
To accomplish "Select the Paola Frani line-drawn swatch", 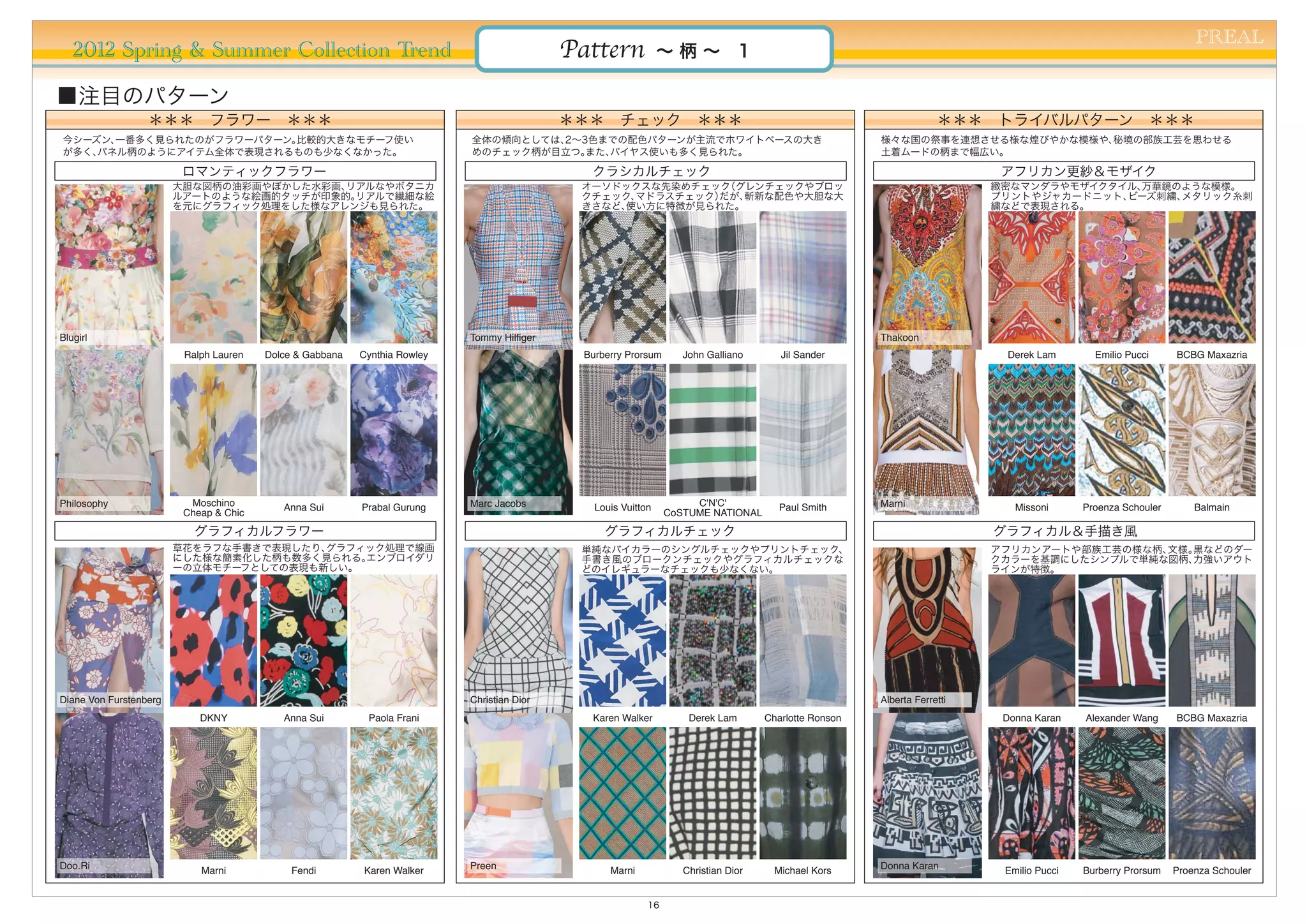I will click(x=394, y=641).
